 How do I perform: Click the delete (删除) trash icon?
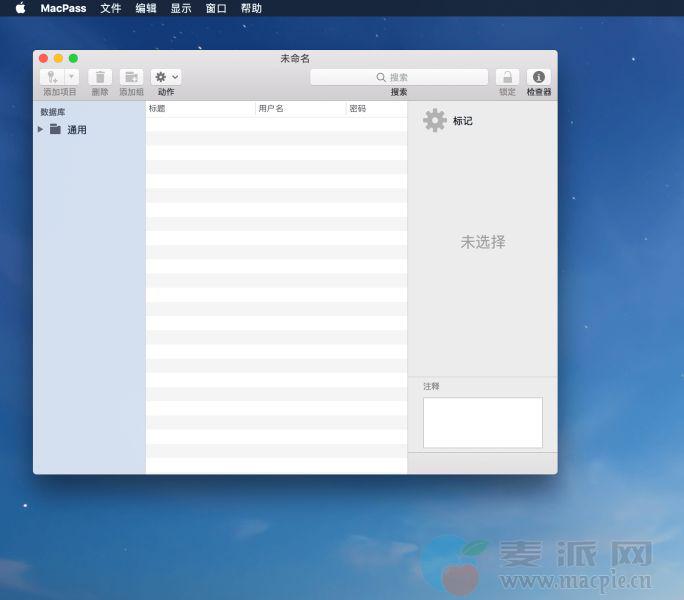point(100,77)
